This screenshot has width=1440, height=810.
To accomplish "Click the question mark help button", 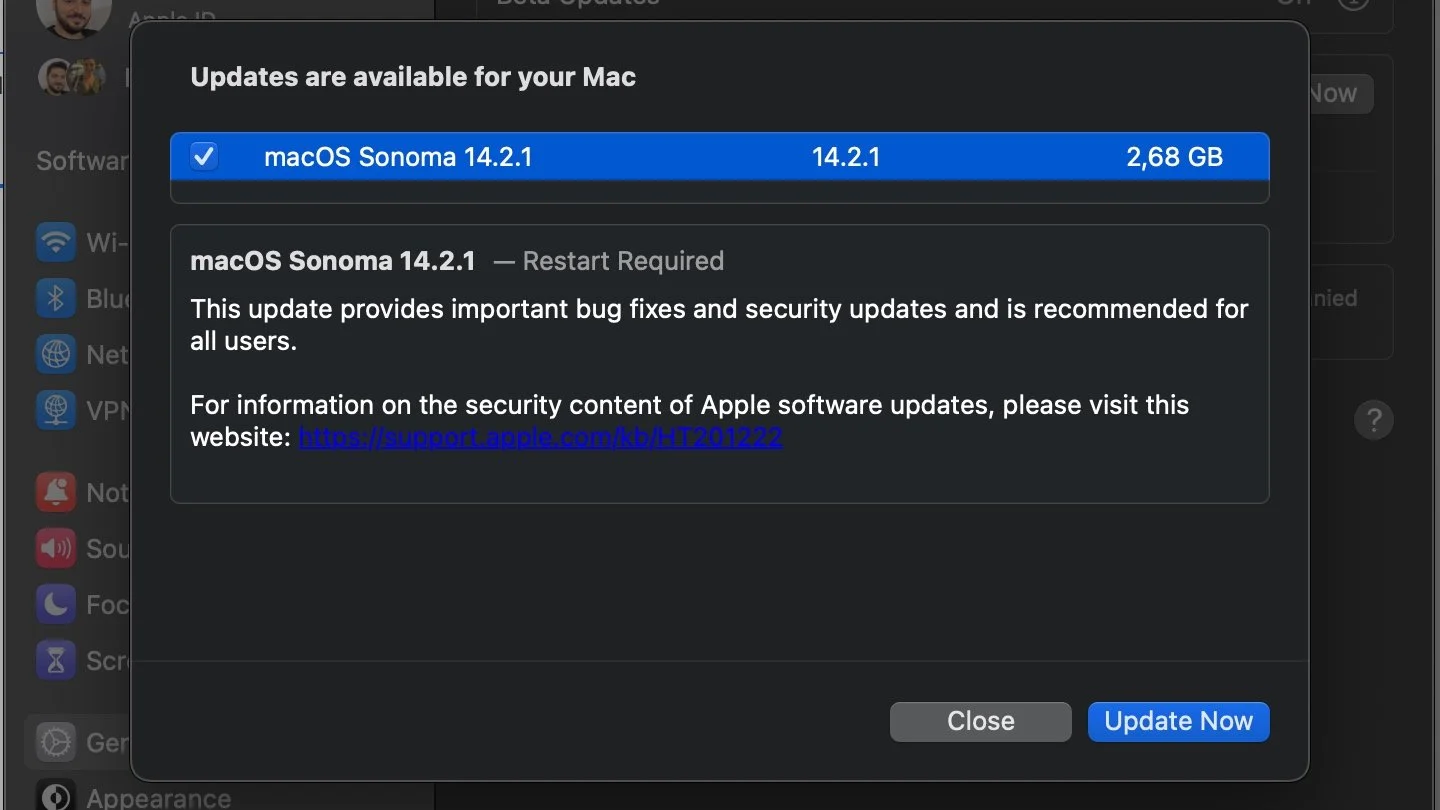I will pos(1373,419).
